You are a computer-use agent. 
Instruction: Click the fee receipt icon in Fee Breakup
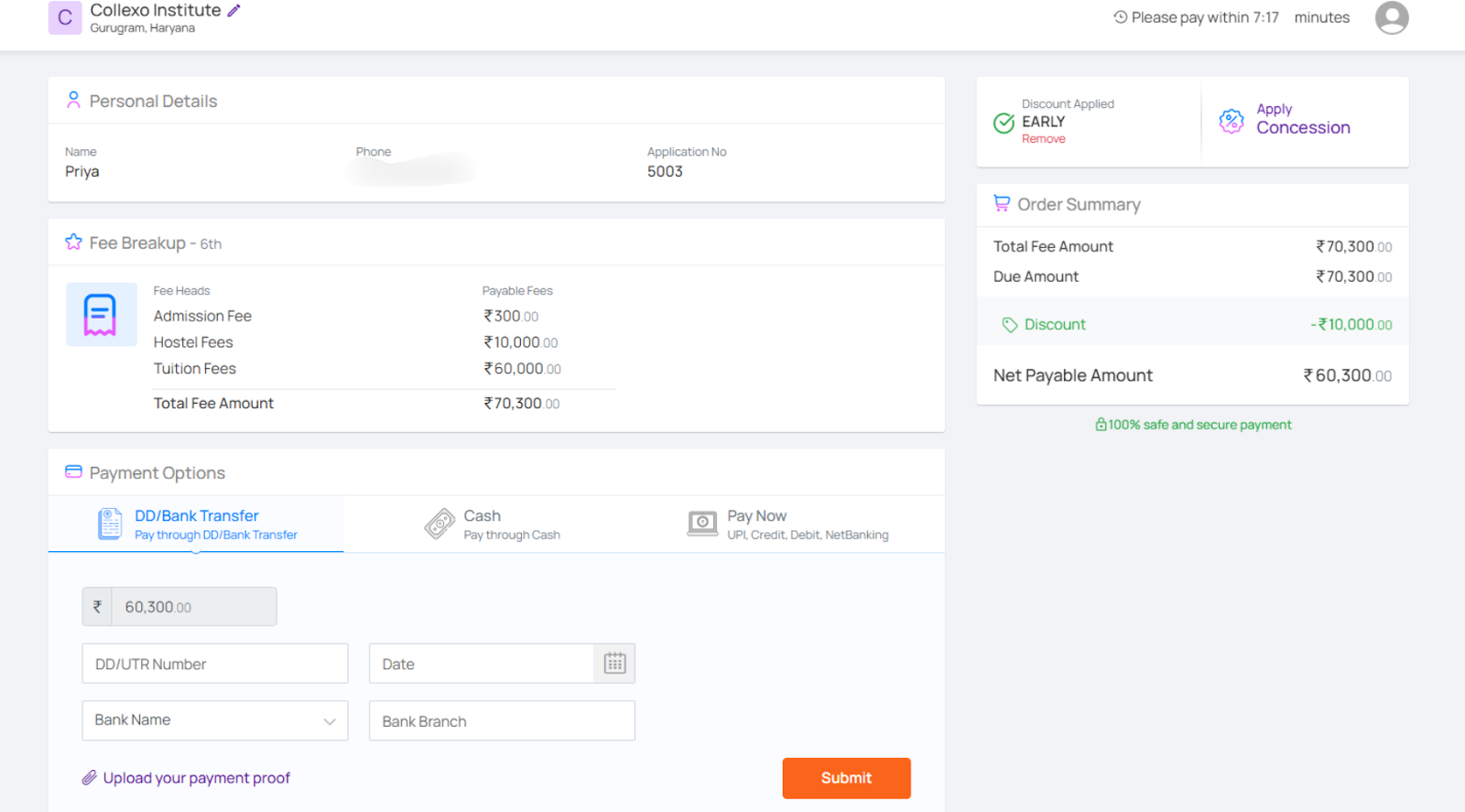click(101, 315)
